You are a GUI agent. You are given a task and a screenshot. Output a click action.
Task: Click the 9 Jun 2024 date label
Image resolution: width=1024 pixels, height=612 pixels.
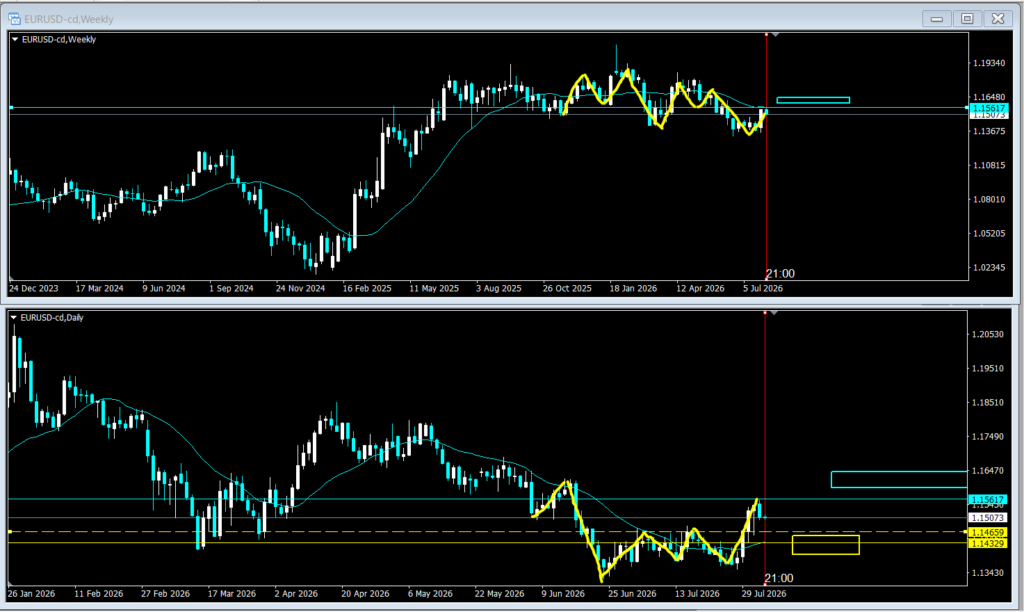point(164,288)
